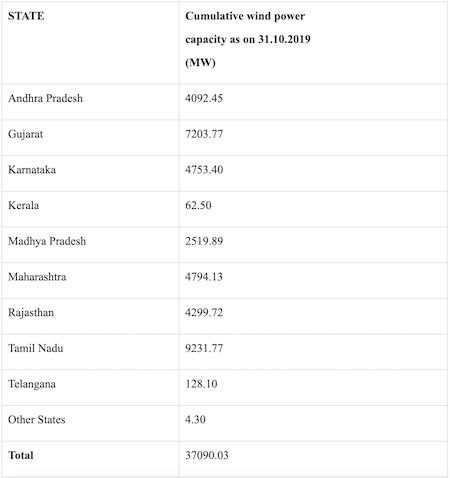Select the Kerala value 62.50
Screen dimensions: 450x478
pyautogui.click(x=198, y=205)
